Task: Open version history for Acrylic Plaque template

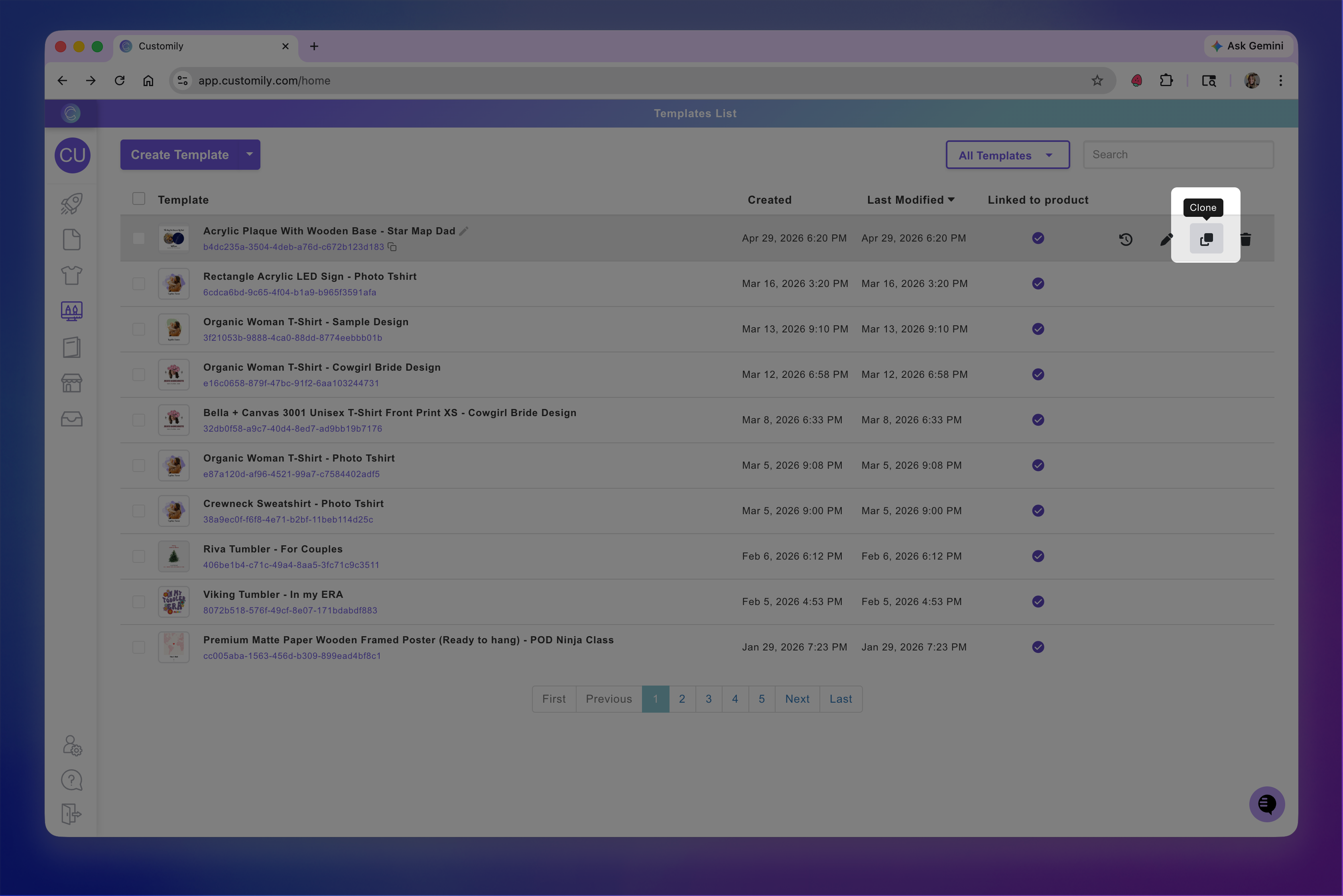Action: pos(1125,239)
